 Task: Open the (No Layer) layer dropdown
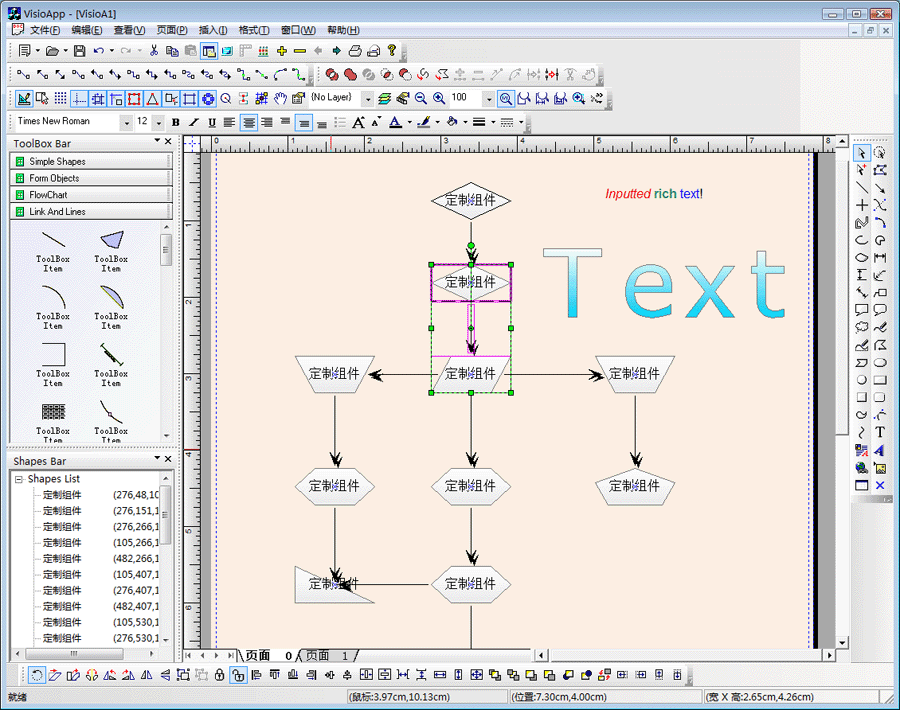(367, 99)
